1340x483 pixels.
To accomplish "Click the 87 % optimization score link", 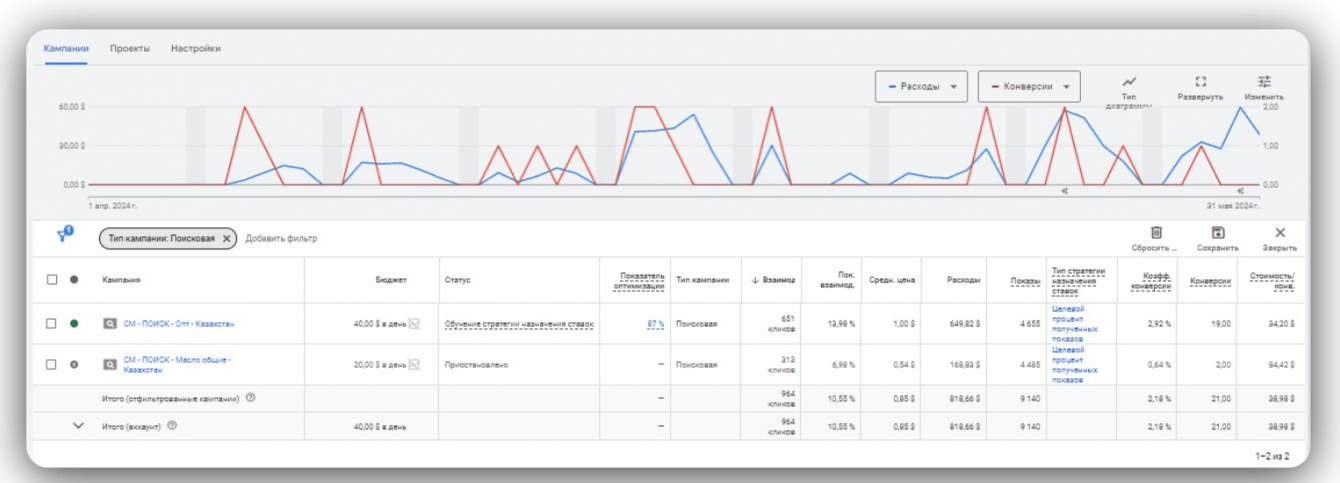I will (655, 324).
